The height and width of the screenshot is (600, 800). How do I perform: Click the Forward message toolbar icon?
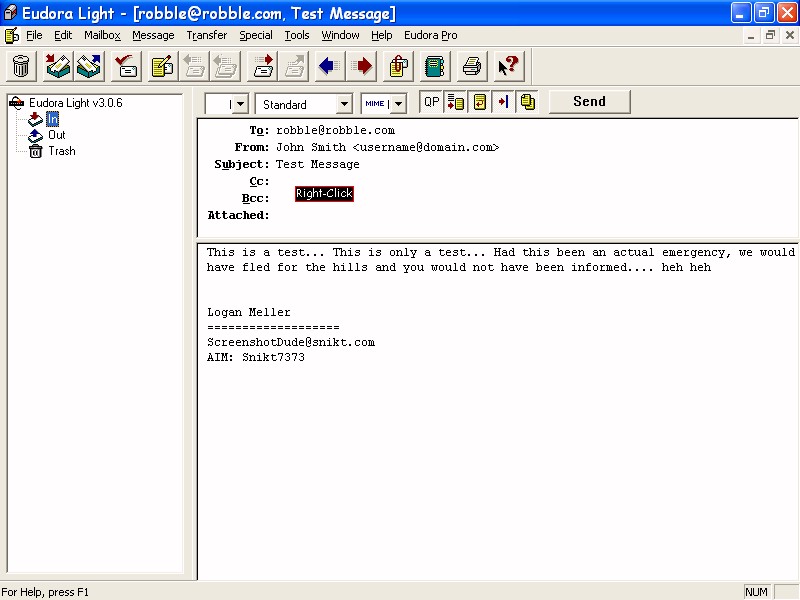tap(262, 66)
